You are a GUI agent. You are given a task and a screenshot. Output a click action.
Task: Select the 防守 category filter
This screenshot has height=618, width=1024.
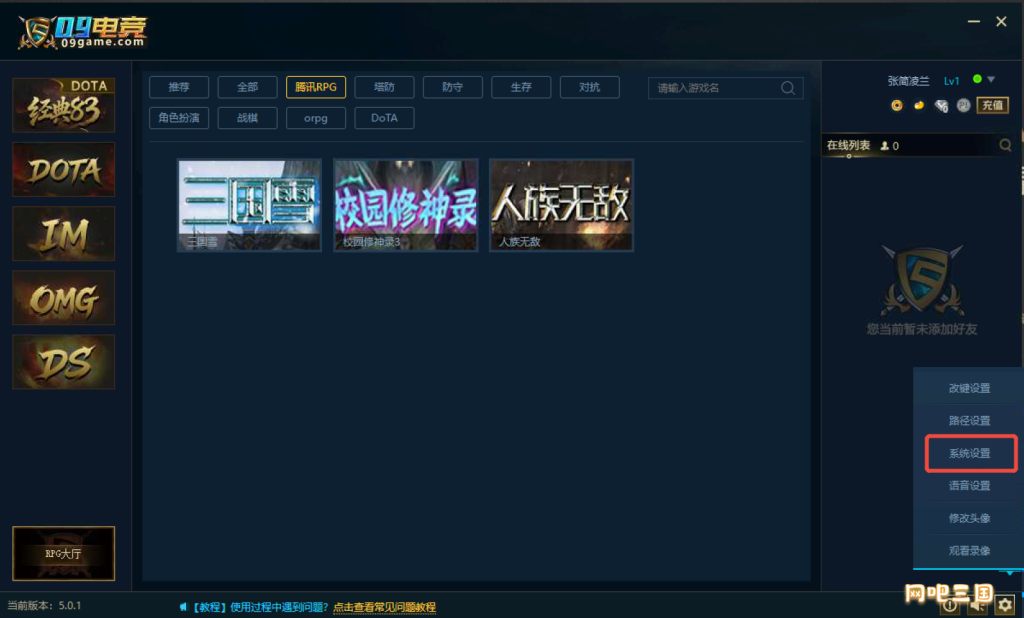point(453,87)
